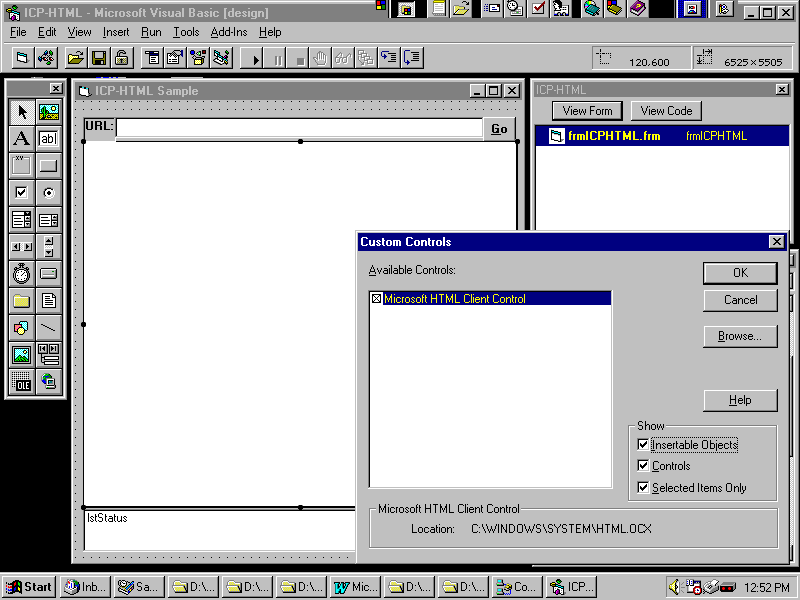800x600 pixels.
Task: Uncheck the Microsoft HTML Client Control box
Action: point(377,299)
